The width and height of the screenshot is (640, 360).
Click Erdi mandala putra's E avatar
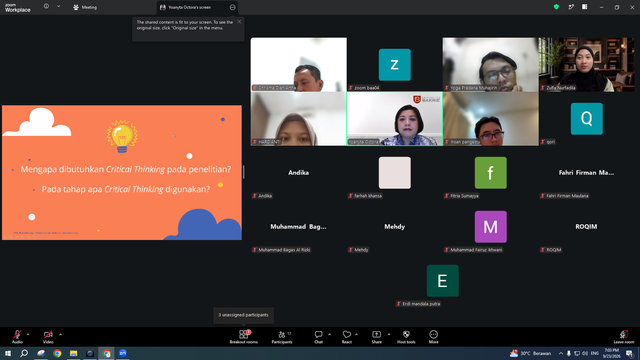(442, 281)
